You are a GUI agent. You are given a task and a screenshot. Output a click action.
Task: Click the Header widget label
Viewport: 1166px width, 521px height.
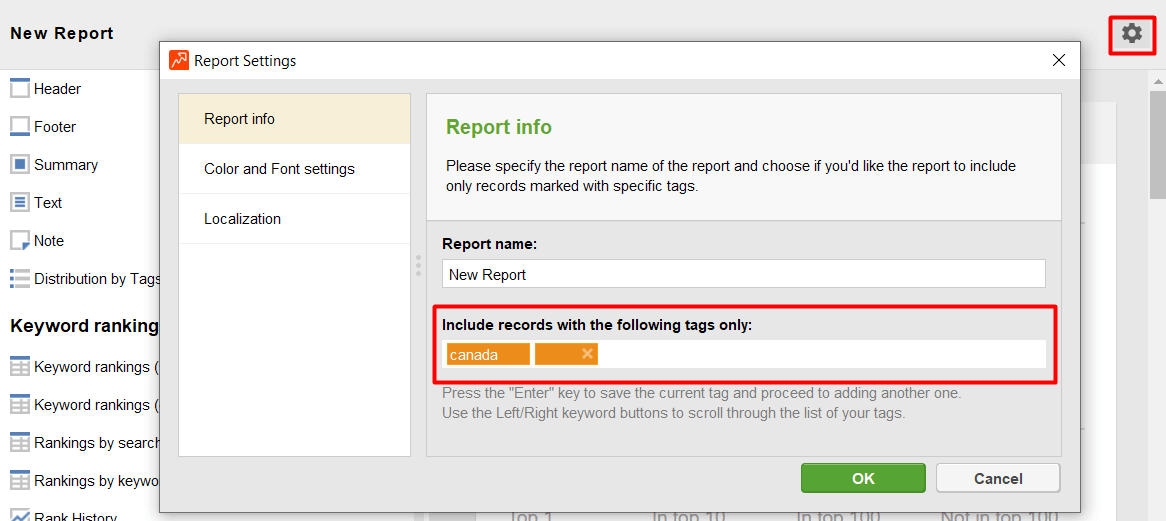click(57, 88)
